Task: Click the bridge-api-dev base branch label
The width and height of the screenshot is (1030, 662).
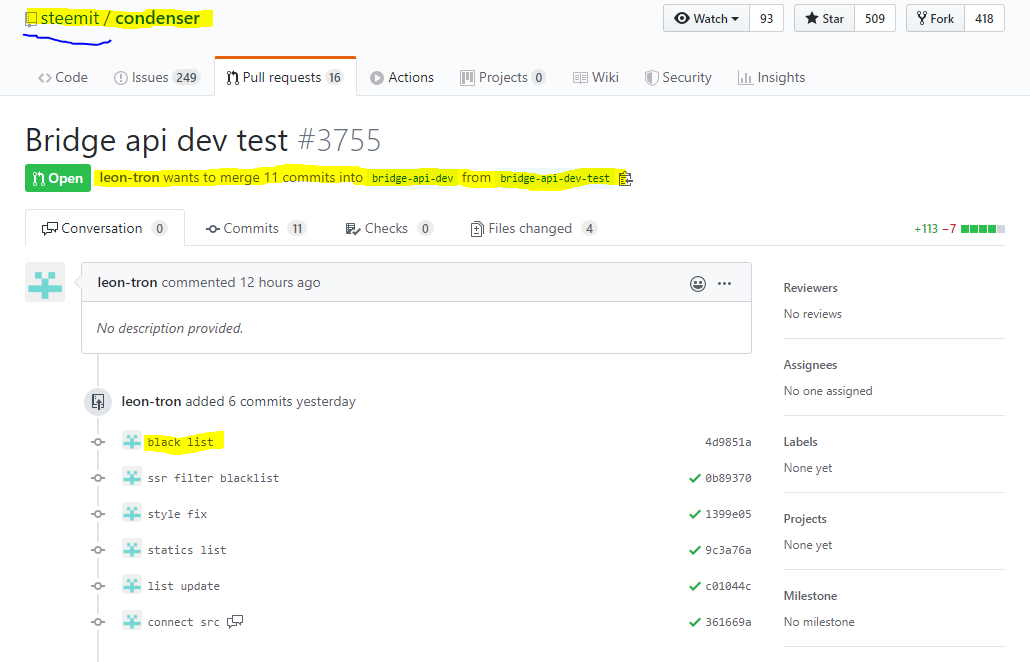Action: pos(413,178)
